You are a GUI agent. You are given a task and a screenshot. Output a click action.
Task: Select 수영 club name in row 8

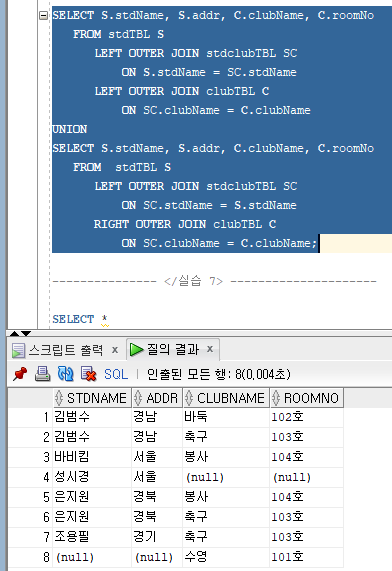[x=226, y=557]
